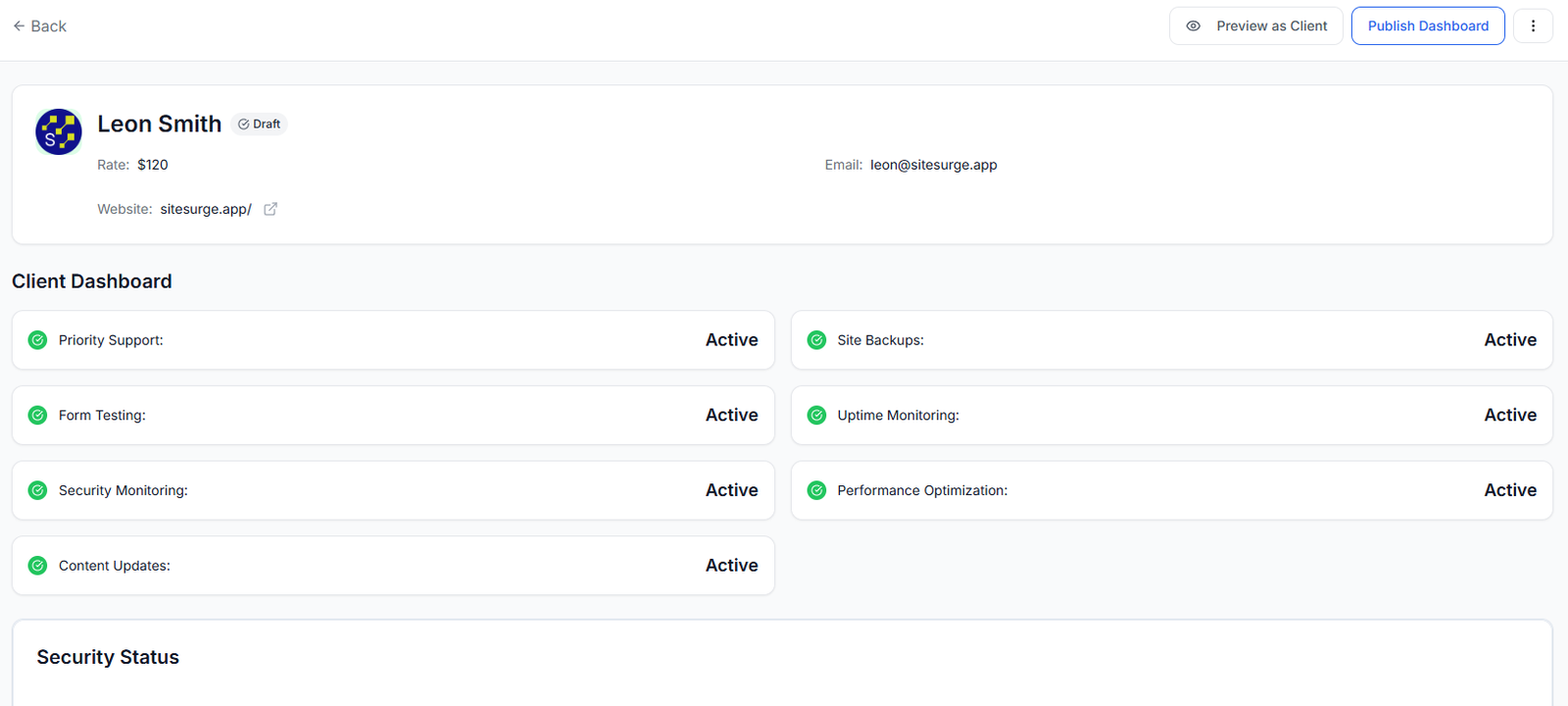1568x706 pixels.
Task: Click the Preview as Client button
Action: (x=1255, y=26)
